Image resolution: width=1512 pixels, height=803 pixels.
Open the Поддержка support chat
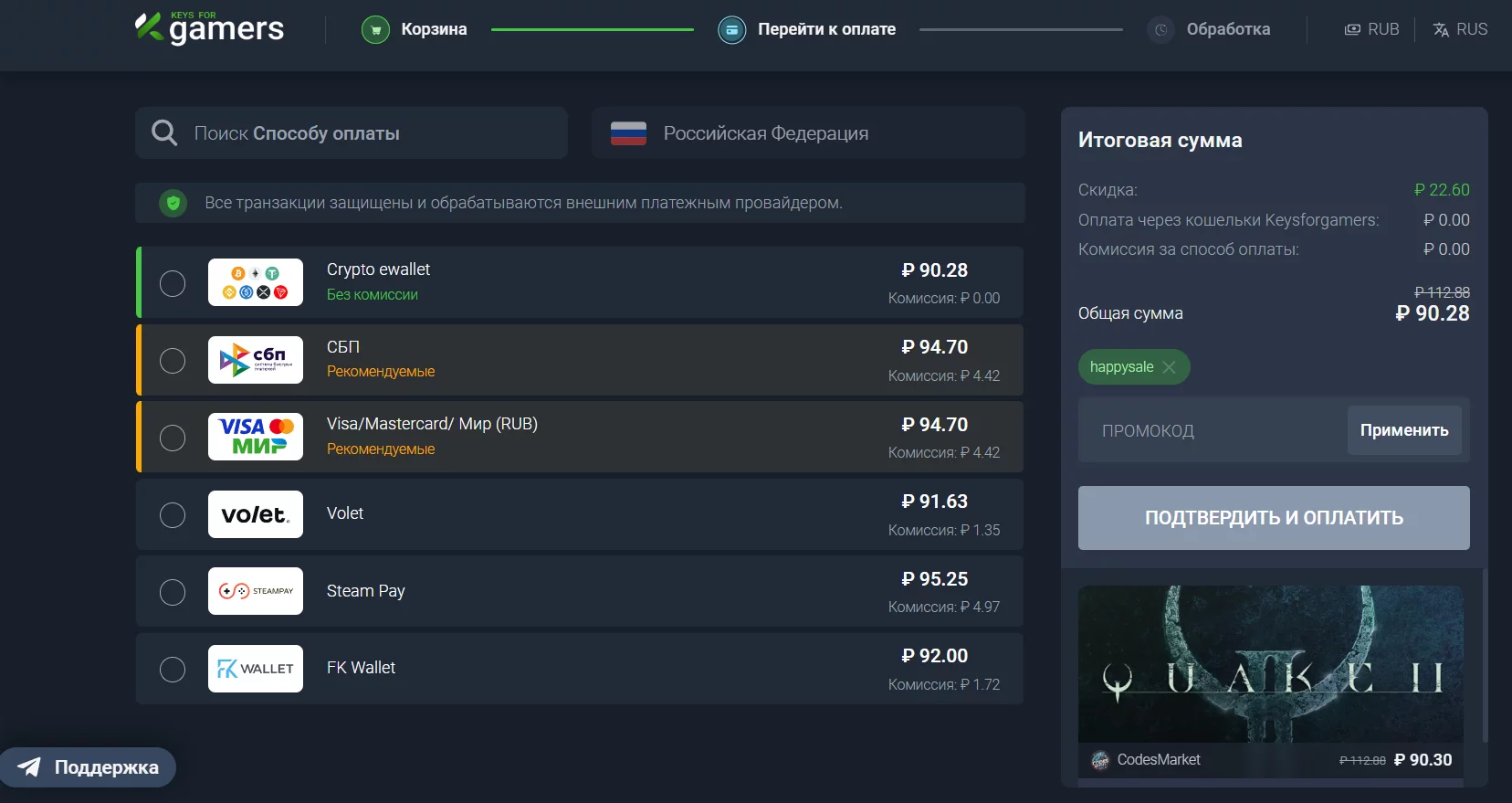(88, 767)
